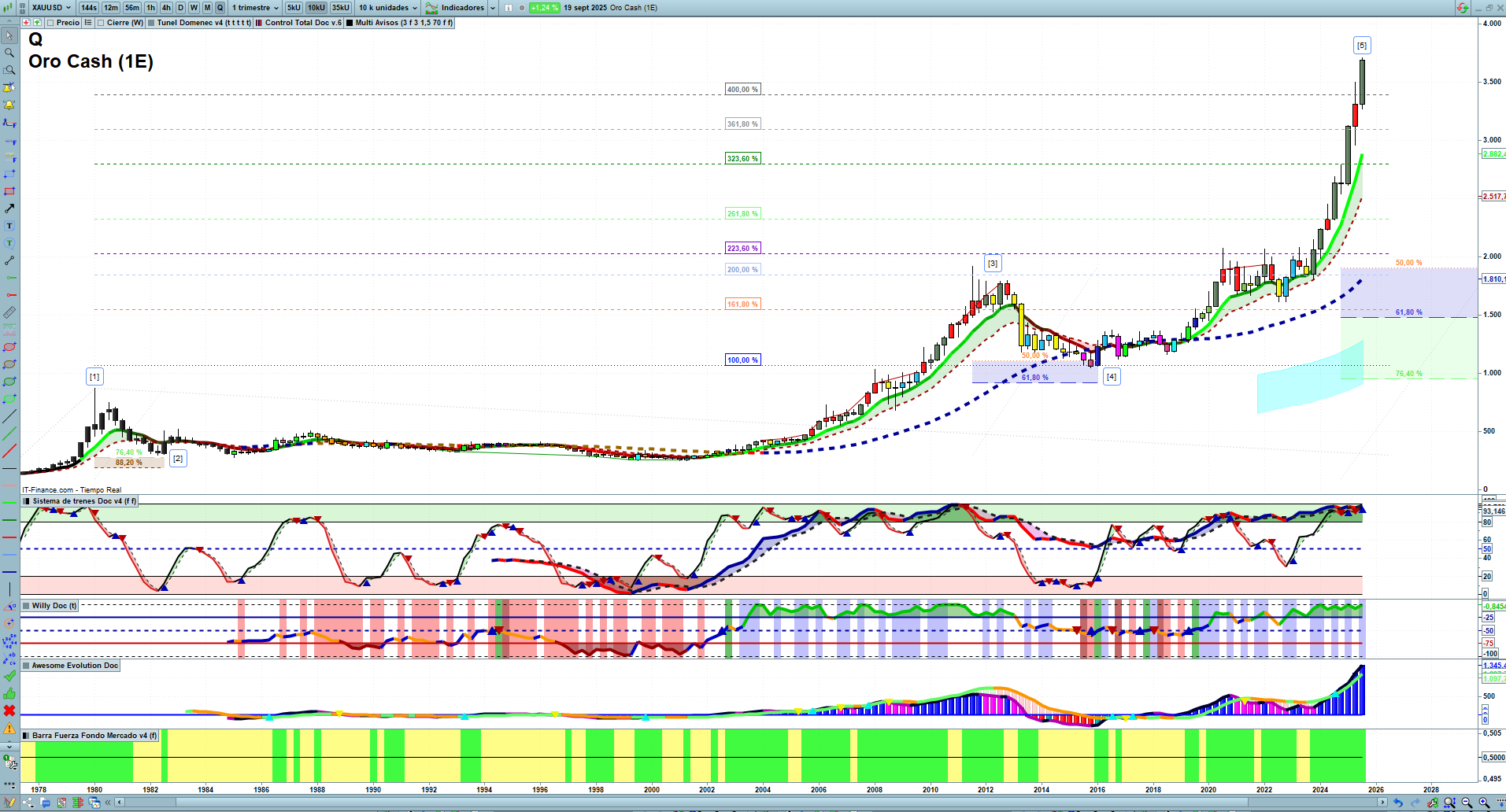This screenshot has height=812, width=1506.
Task: Click the undo arrow in bottom bar
Action: point(1398,803)
